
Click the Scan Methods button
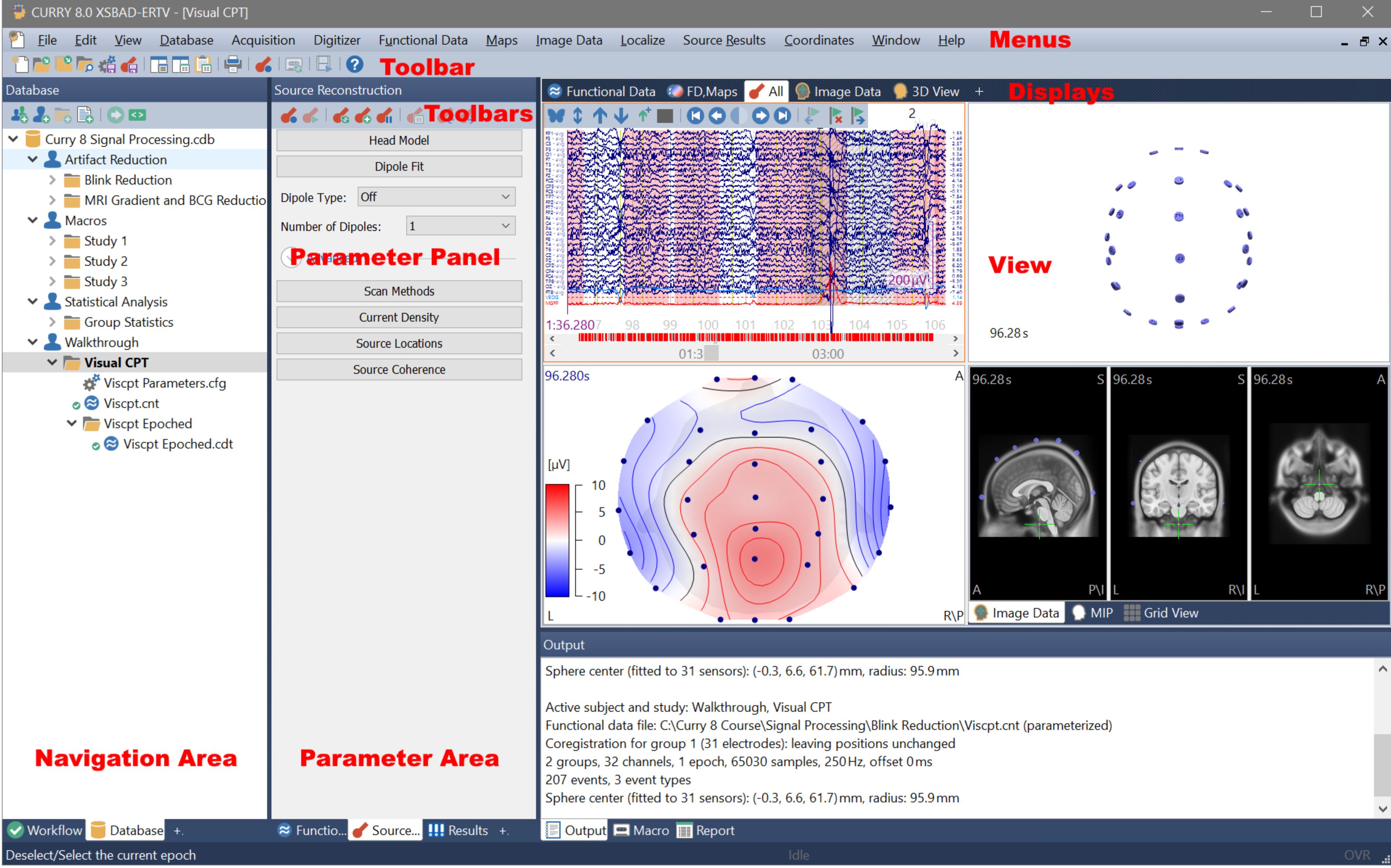click(399, 291)
